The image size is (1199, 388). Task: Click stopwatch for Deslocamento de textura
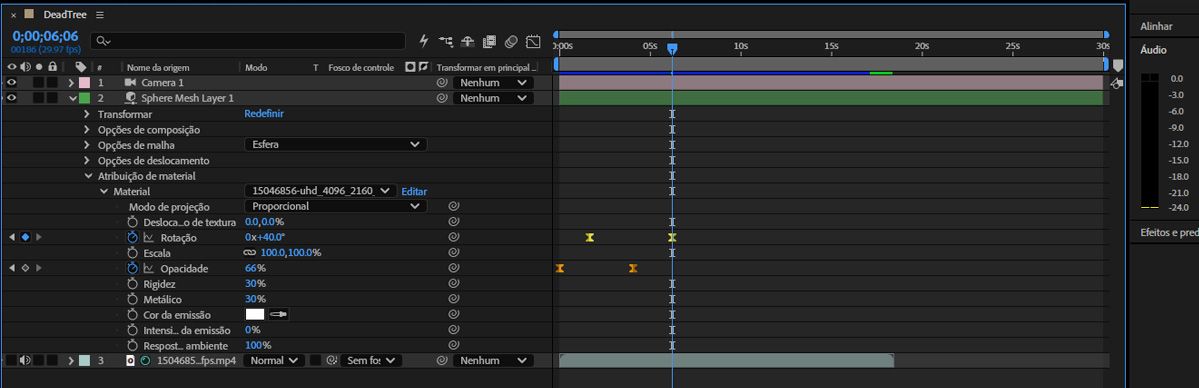pyautogui.click(x=132, y=222)
